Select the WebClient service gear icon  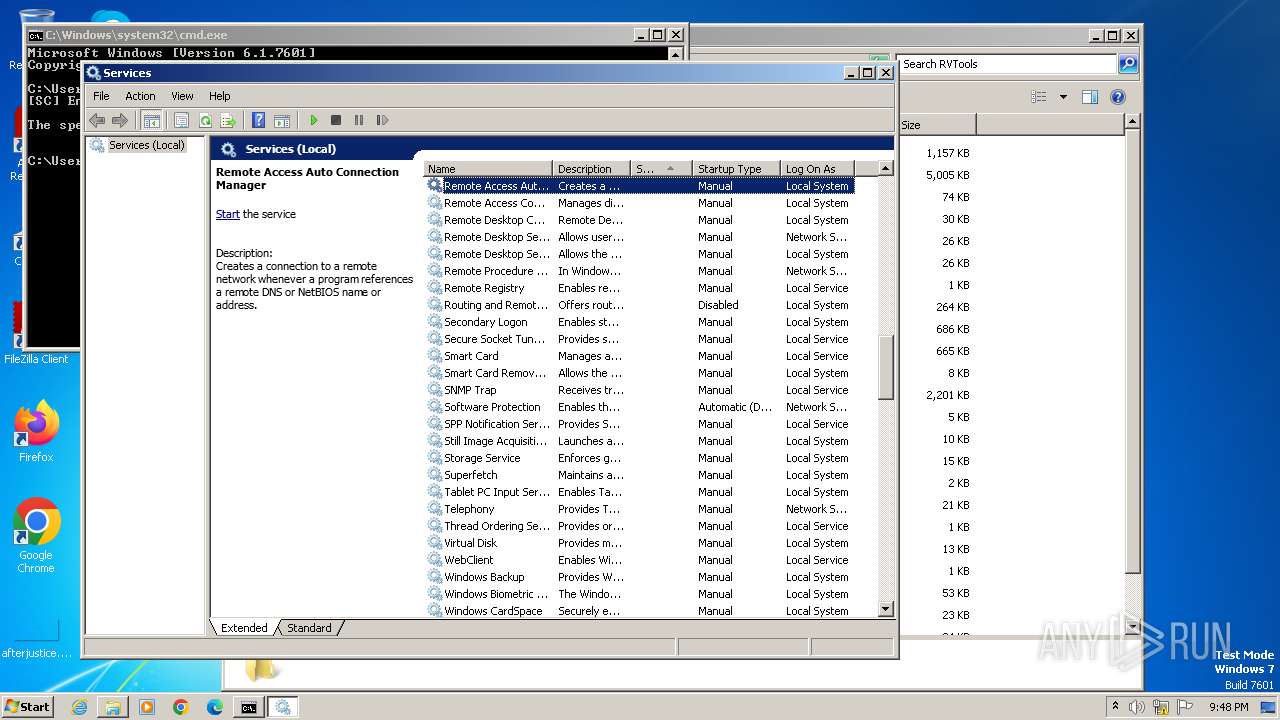click(435, 559)
